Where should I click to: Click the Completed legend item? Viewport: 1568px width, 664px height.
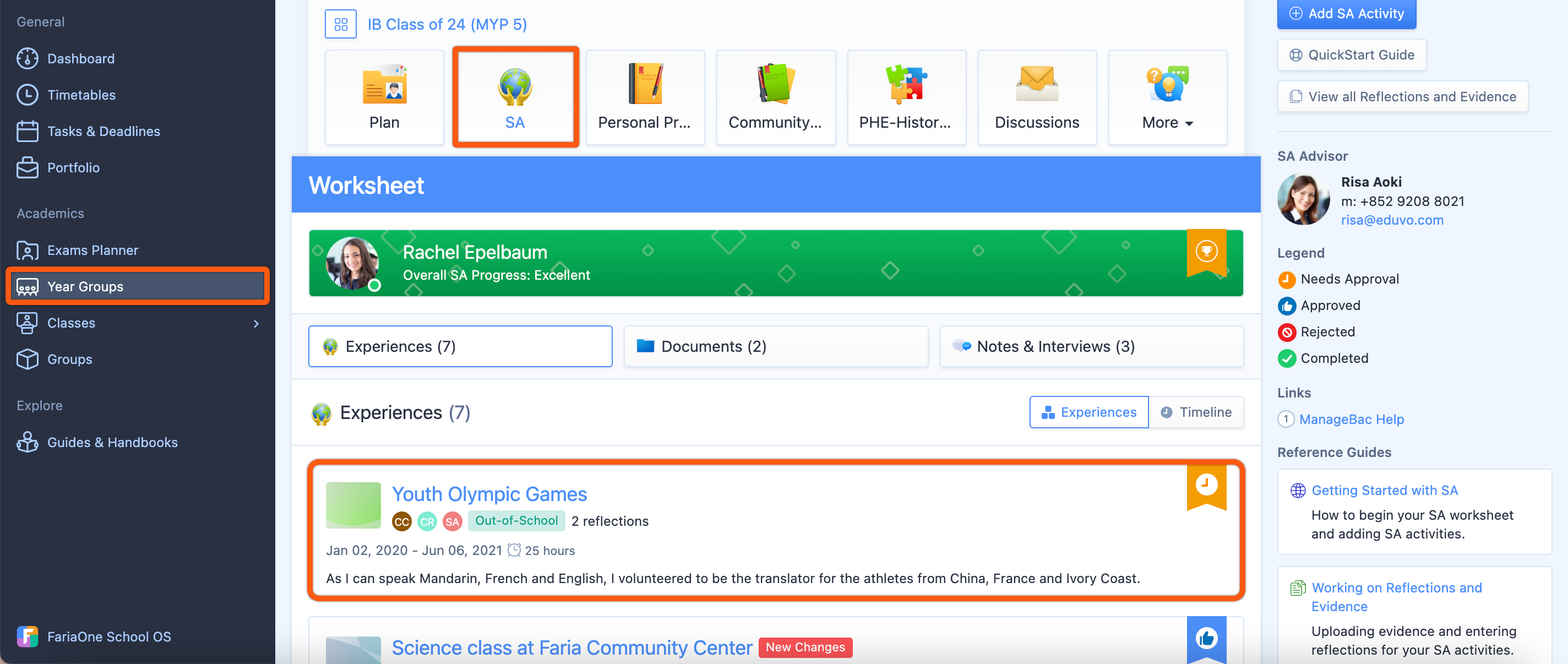pyautogui.click(x=1324, y=358)
